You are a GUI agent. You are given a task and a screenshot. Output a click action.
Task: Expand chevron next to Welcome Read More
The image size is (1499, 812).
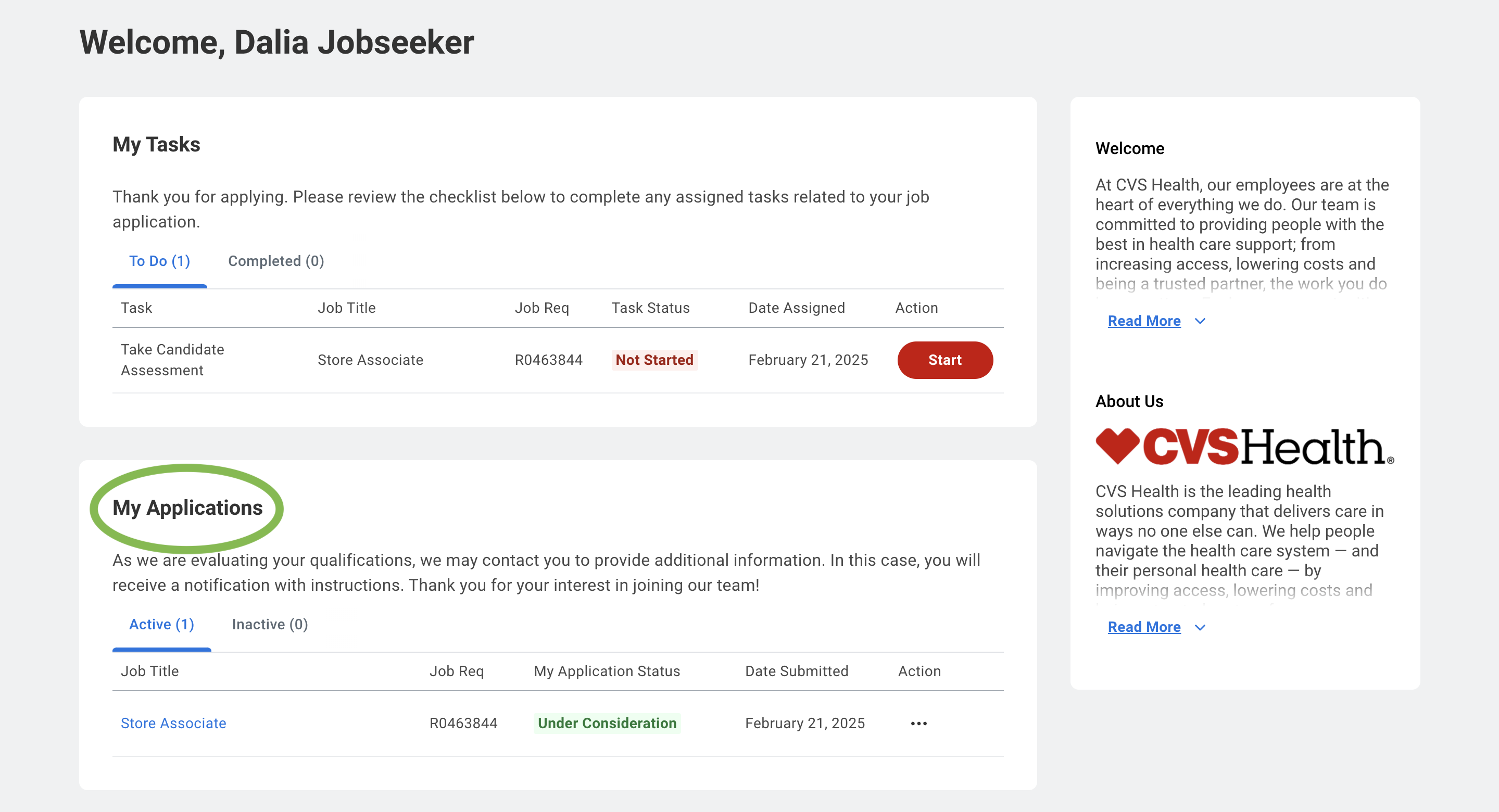point(1200,321)
